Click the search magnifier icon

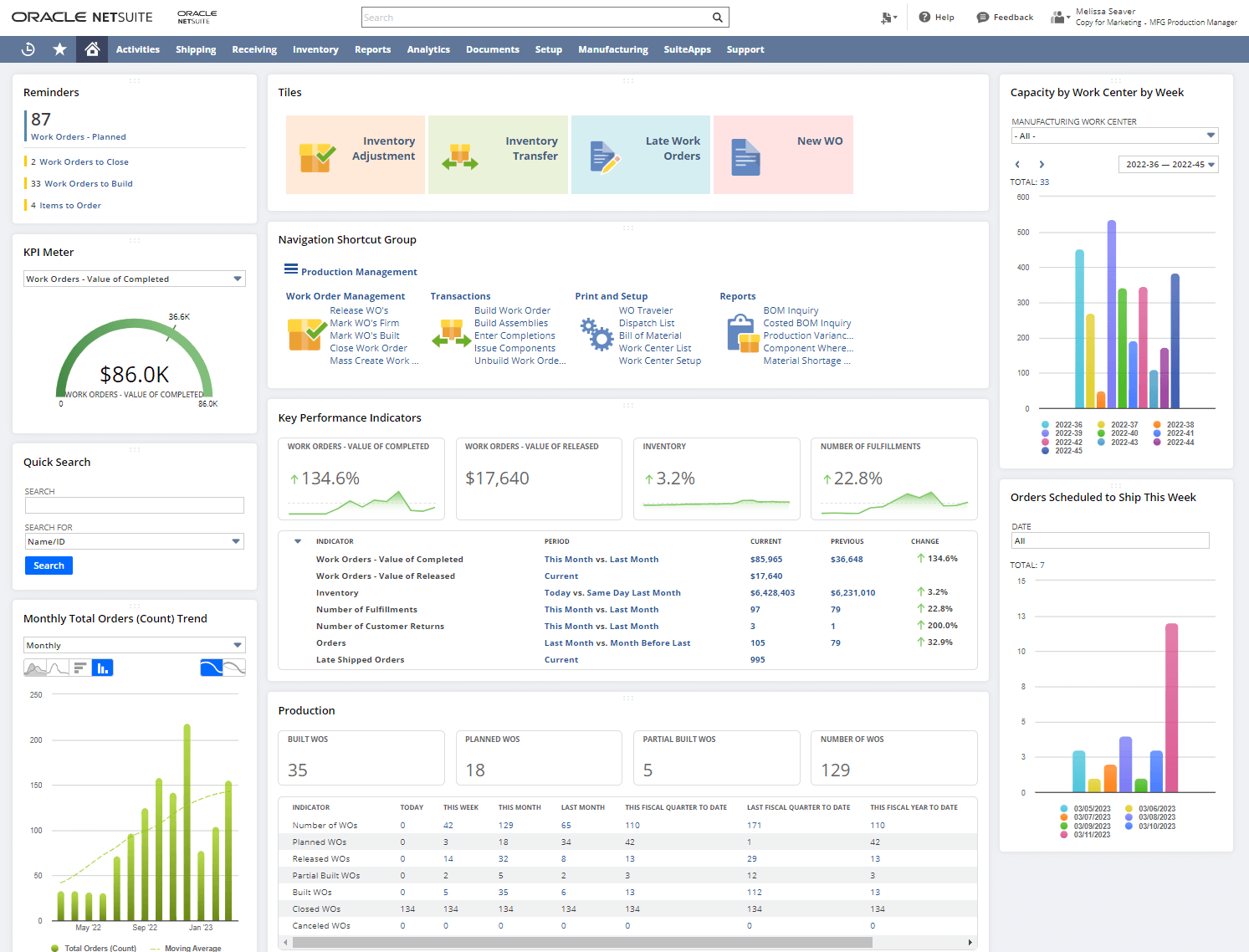coord(717,18)
